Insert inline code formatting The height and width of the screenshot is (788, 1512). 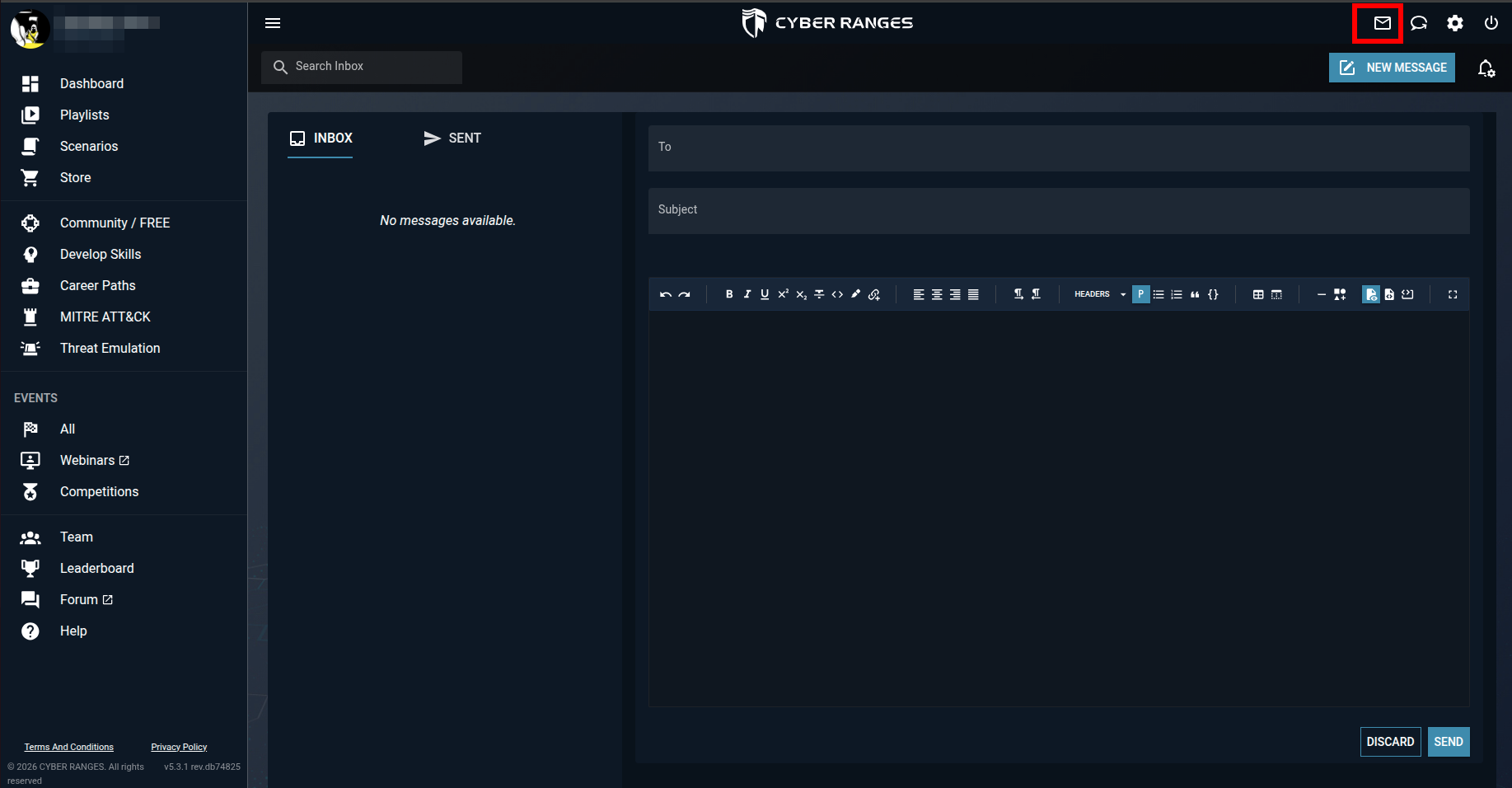[837, 294]
